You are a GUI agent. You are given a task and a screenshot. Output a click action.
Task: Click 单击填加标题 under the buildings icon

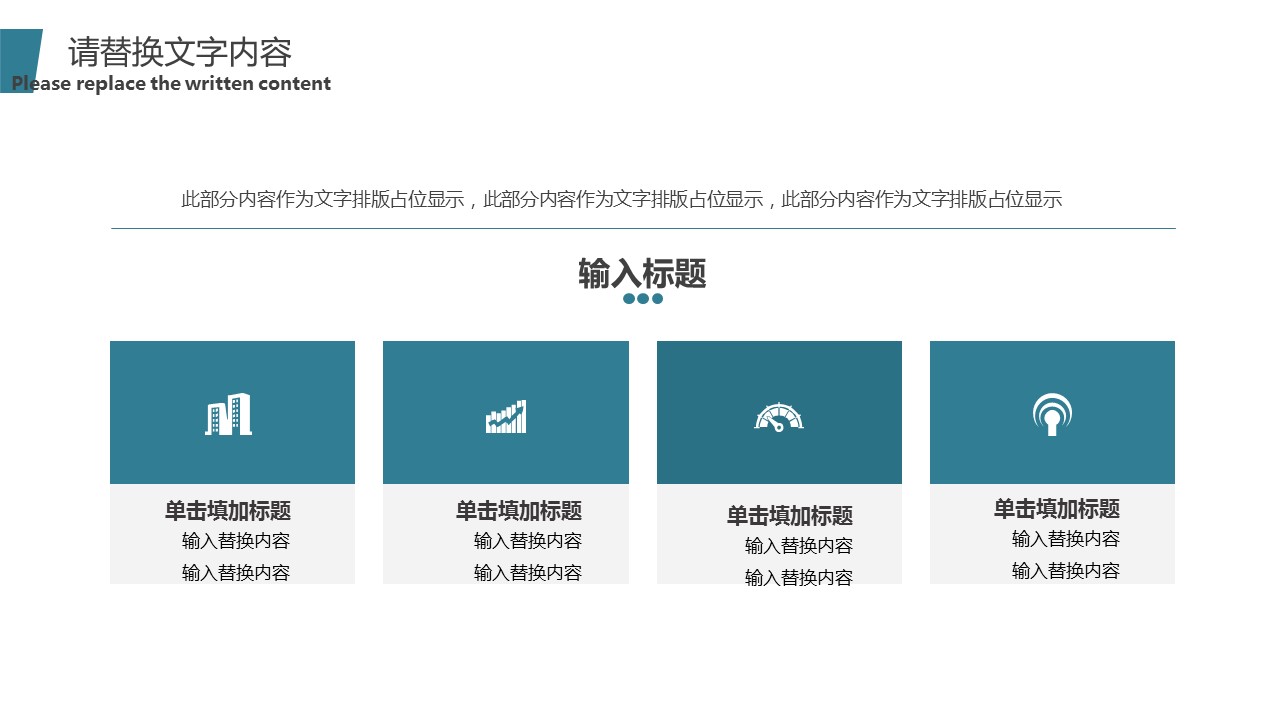click(228, 511)
